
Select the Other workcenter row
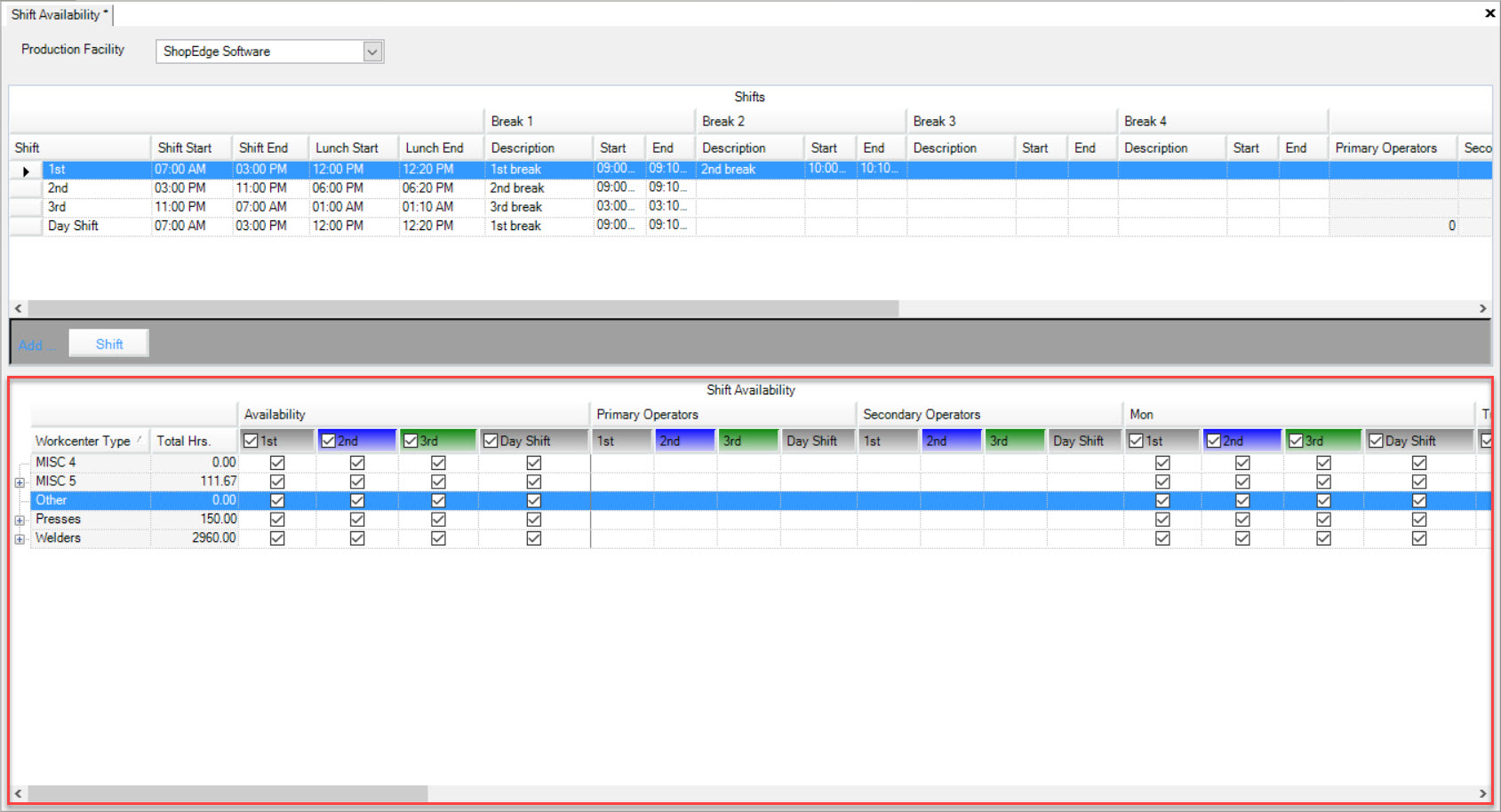click(x=761, y=500)
